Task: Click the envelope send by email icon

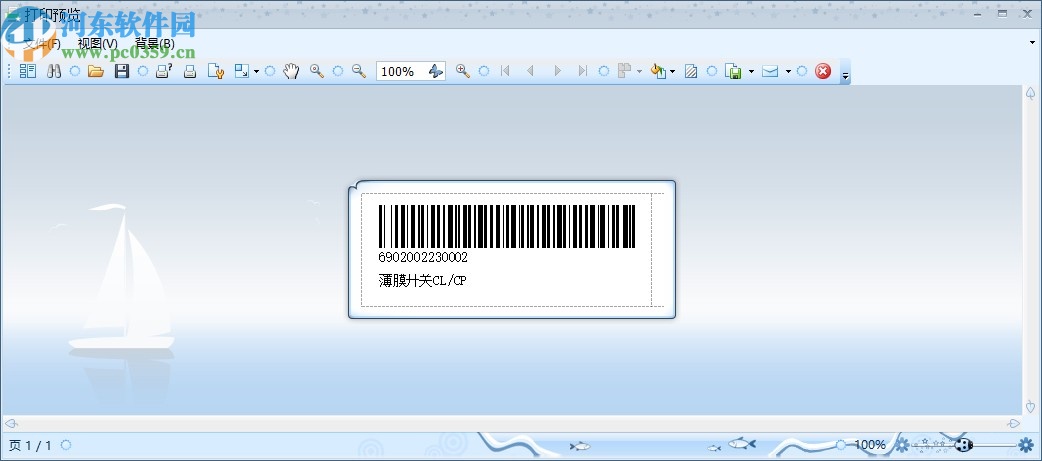Action: pos(770,71)
